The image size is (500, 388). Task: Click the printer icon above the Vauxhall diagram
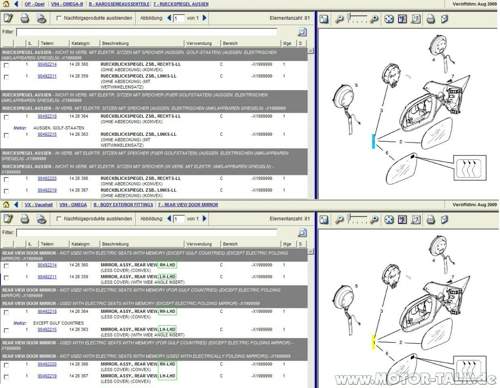click(431, 220)
